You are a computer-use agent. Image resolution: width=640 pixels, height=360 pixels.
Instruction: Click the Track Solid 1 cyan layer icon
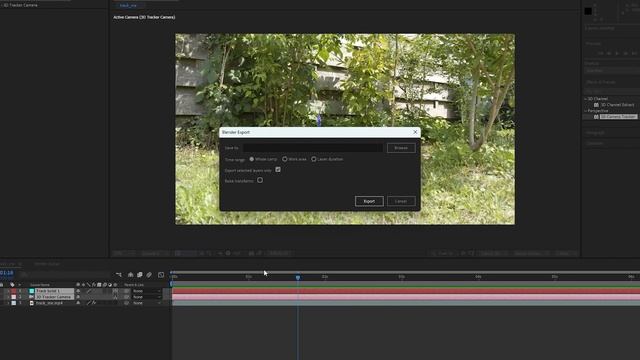click(31, 291)
